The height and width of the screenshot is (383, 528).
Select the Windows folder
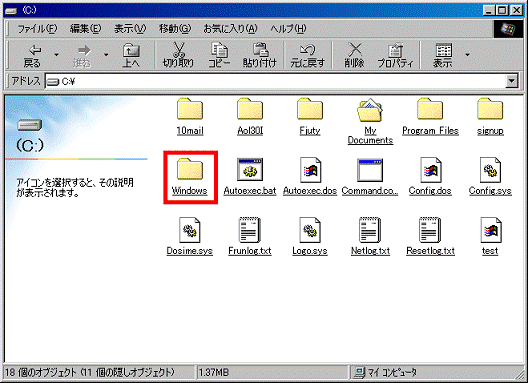(190, 177)
